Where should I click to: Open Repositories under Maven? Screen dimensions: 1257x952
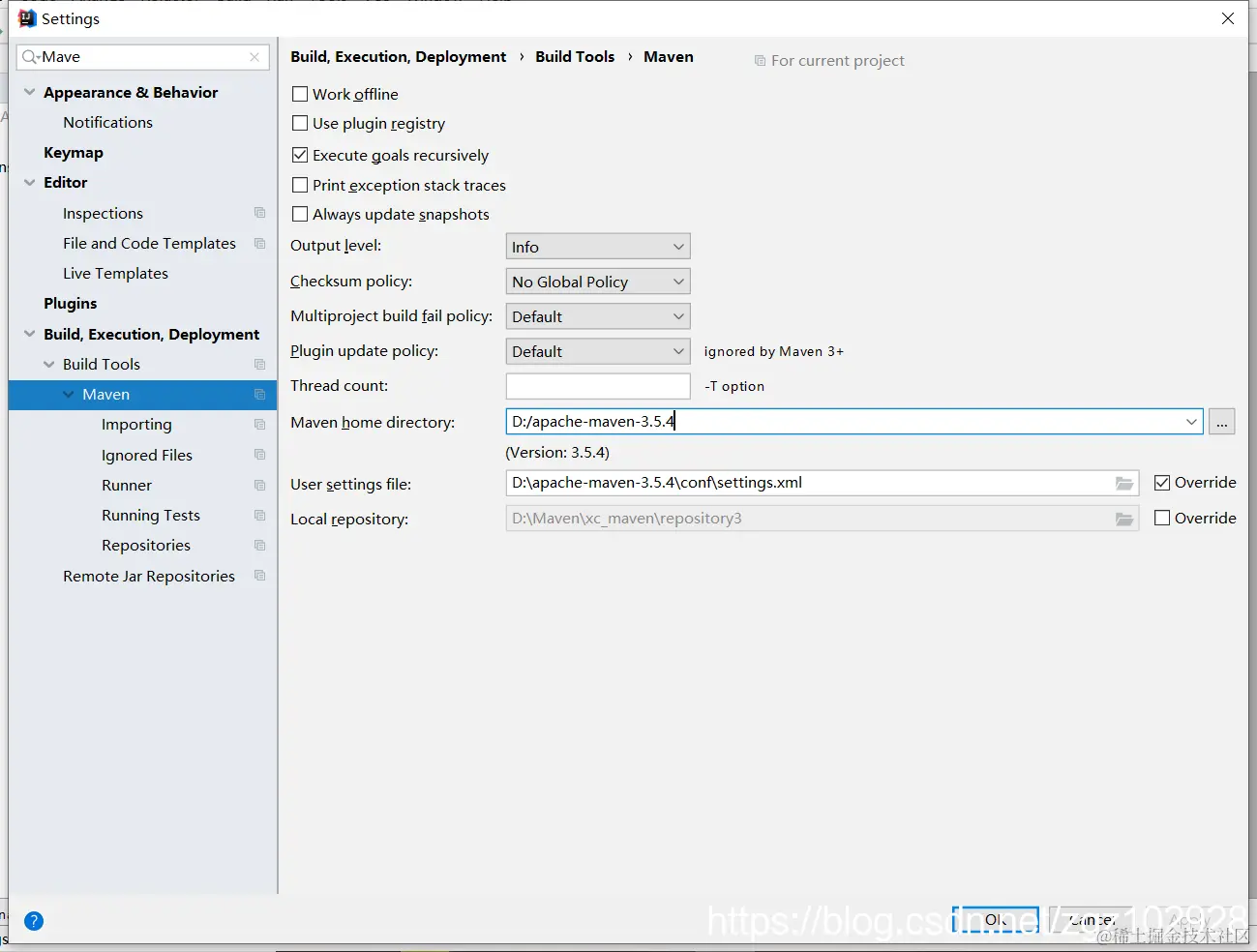pyautogui.click(x=146, y=545)
